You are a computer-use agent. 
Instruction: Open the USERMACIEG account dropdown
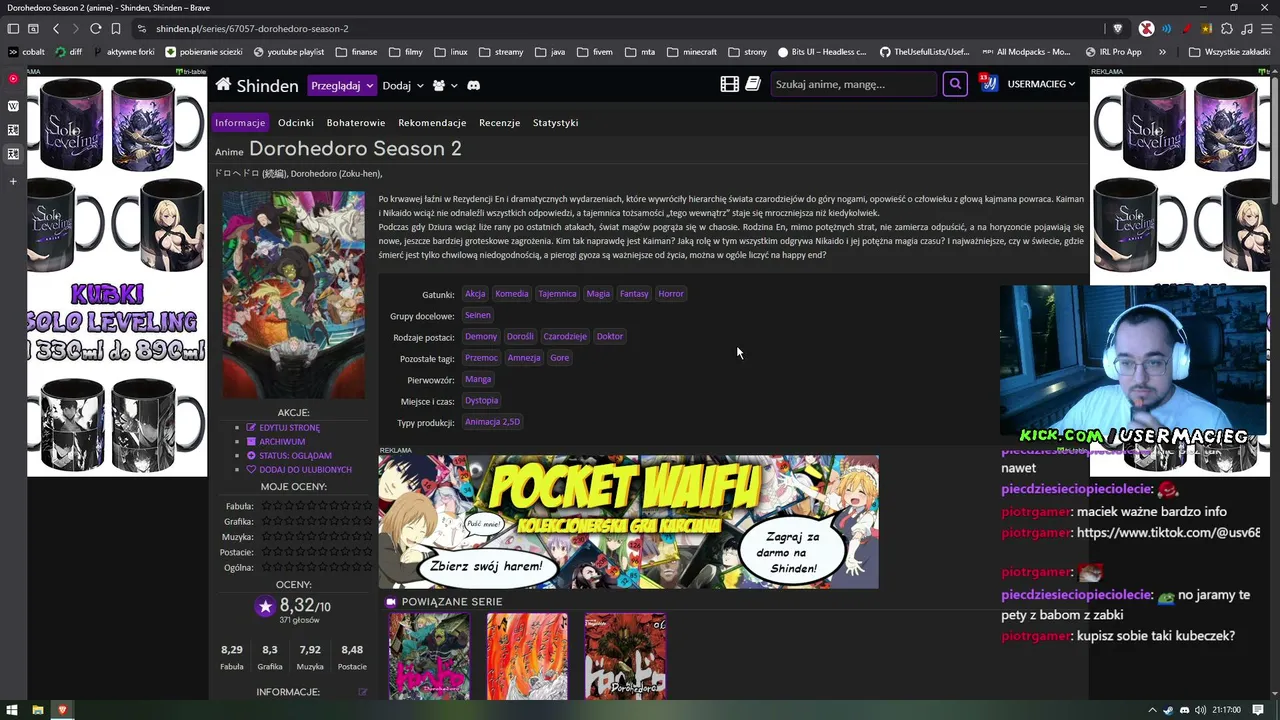coord(1041,84)
